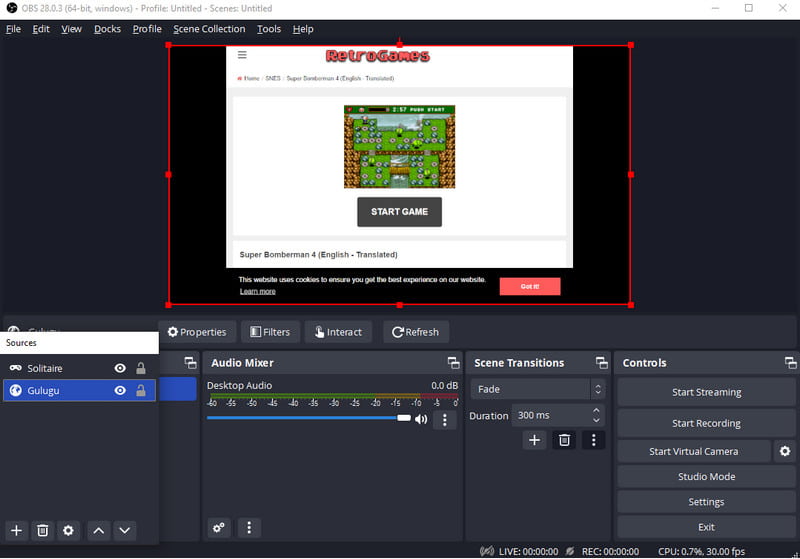The image size is (800, 559).
Task: Click the Filters button
Action: pyautogui.click(x=269, y=332)
